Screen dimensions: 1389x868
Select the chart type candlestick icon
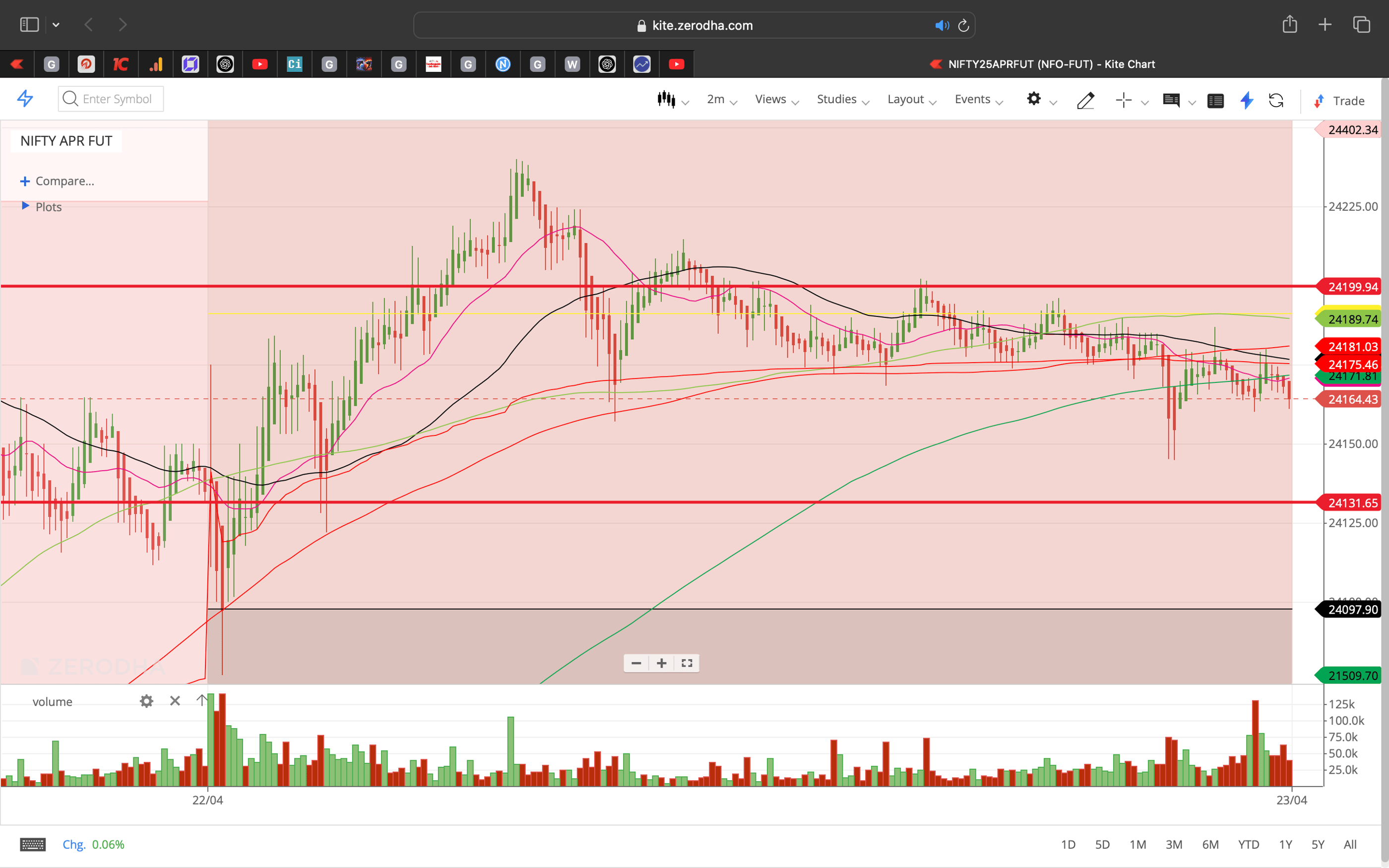point(666,99)
